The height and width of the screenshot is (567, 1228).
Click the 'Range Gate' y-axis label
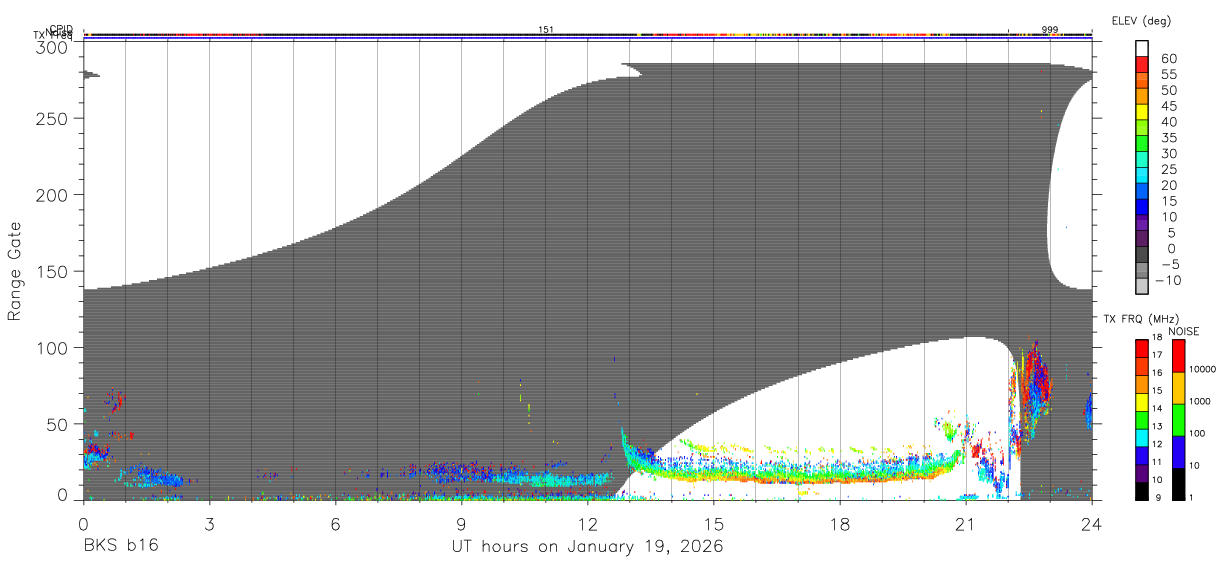[15, 270]
